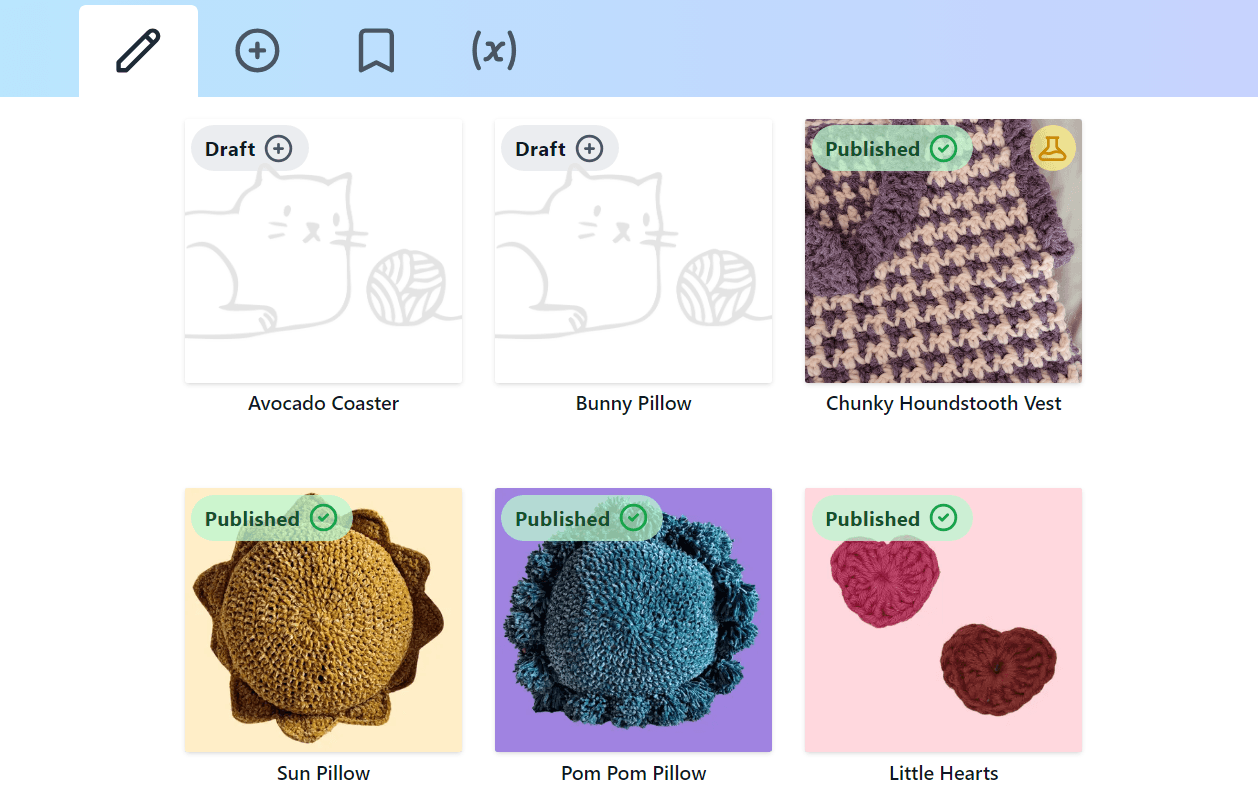This screenshot has width=1258, height=810.
Task: Open the Sun Pillow thumbnail image
Action: (322, 619)
